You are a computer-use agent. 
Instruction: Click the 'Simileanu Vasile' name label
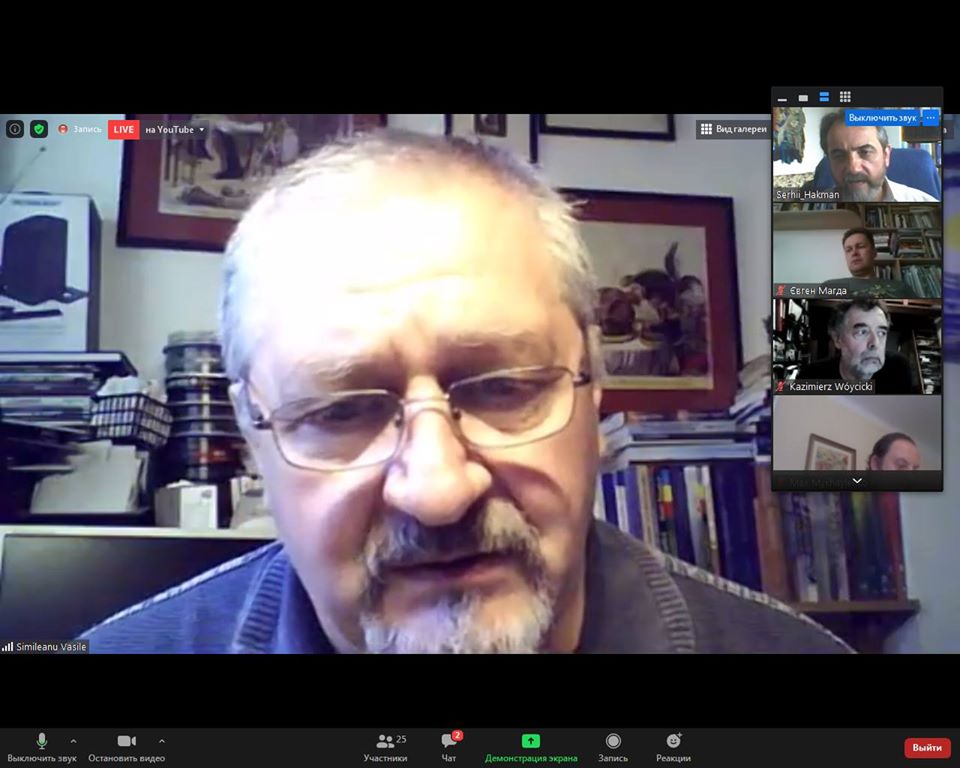tap(51, 647)
